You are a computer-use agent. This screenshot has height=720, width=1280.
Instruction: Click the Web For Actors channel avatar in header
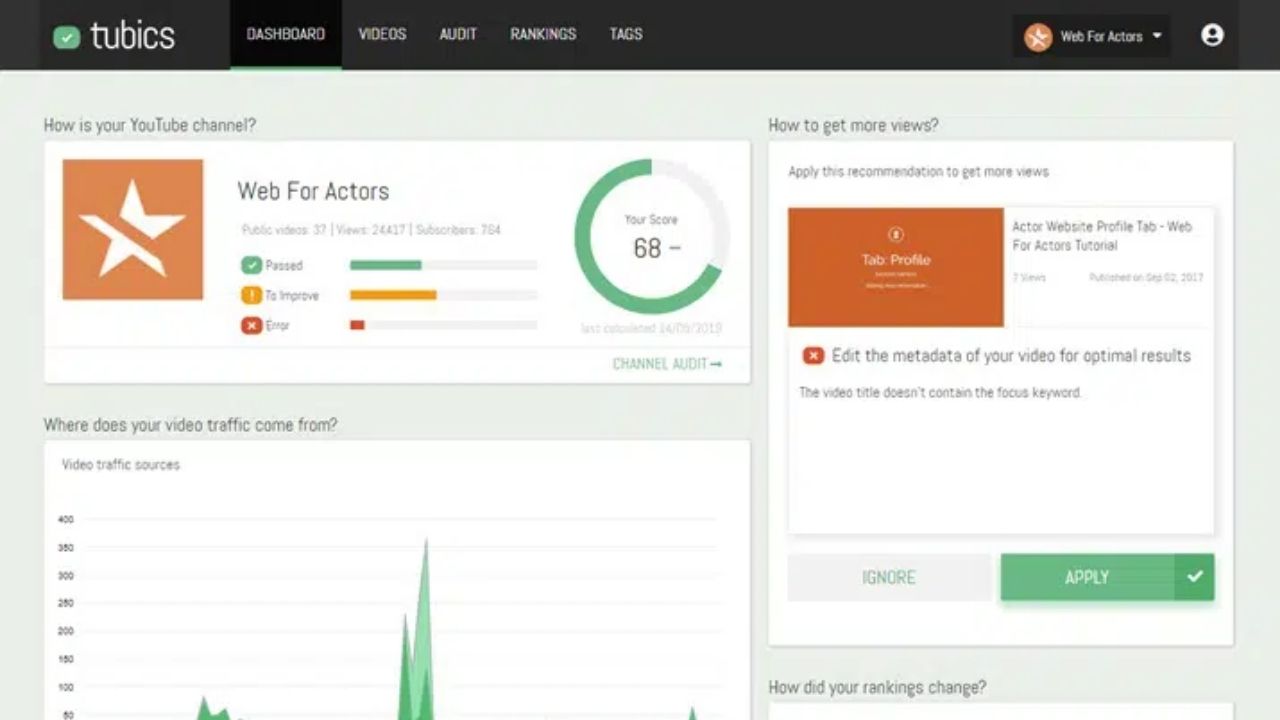coord(1038,37)
